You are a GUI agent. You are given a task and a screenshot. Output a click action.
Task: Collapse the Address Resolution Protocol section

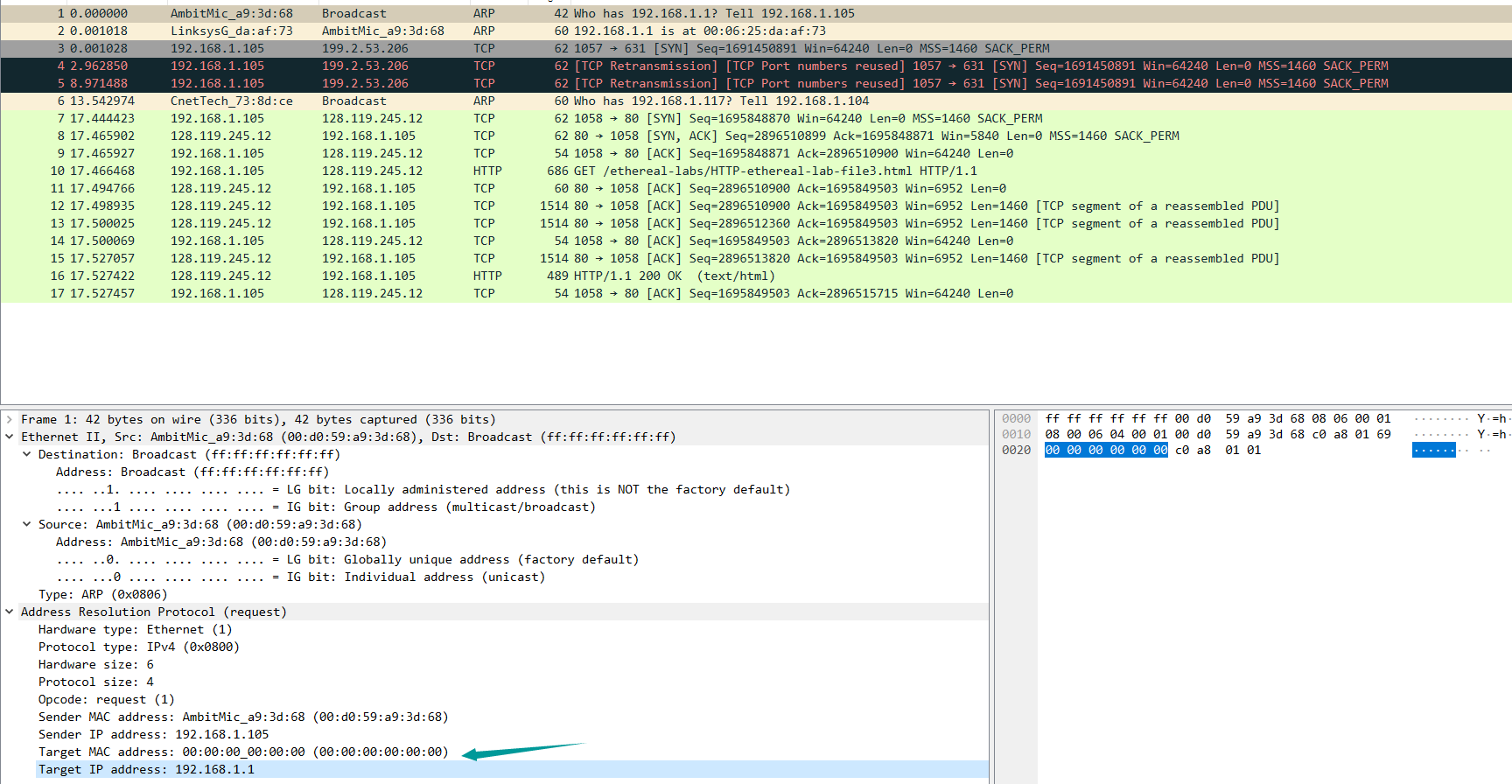[10, 612]
